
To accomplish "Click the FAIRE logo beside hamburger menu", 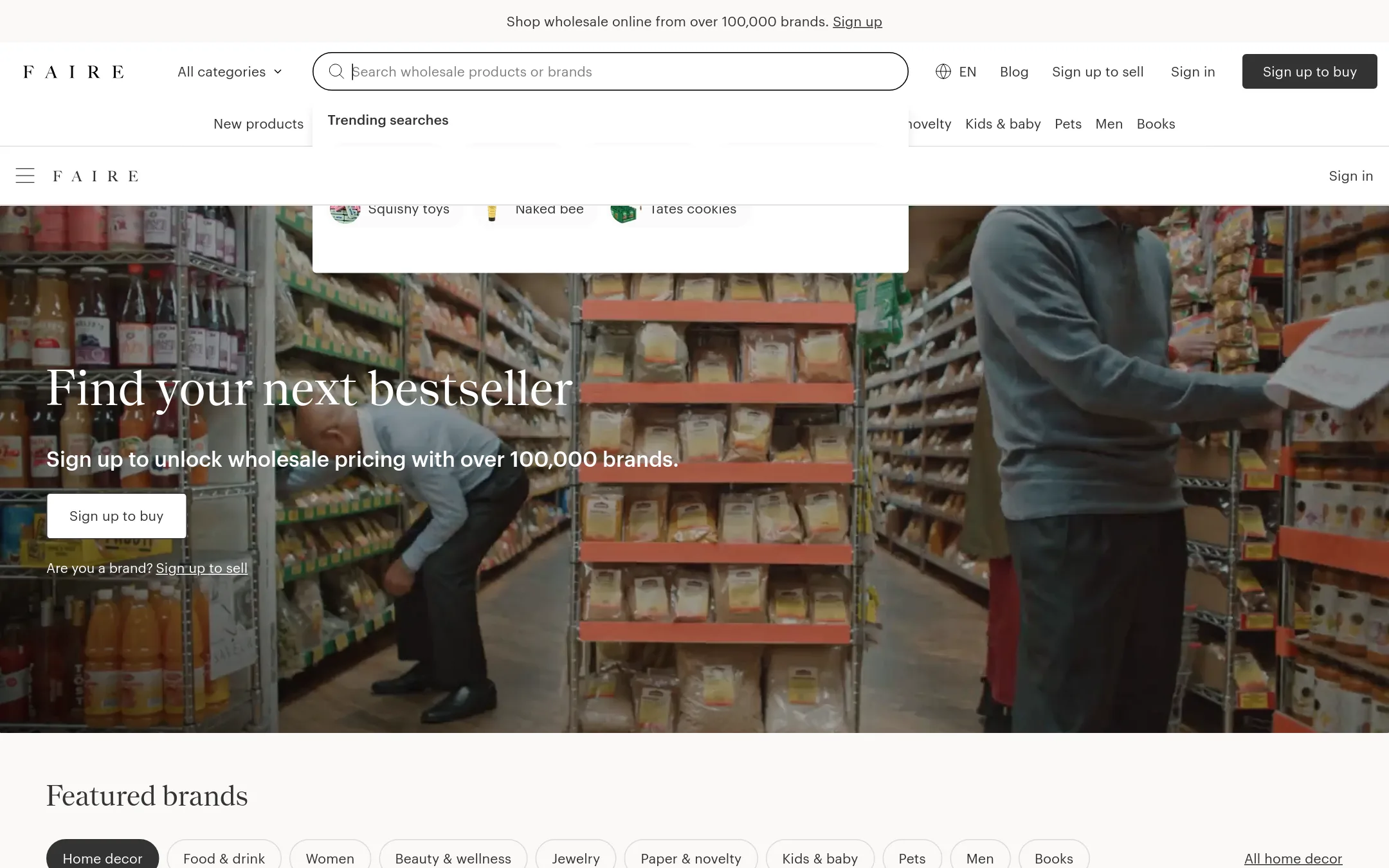I will click(x=96, y=176).
